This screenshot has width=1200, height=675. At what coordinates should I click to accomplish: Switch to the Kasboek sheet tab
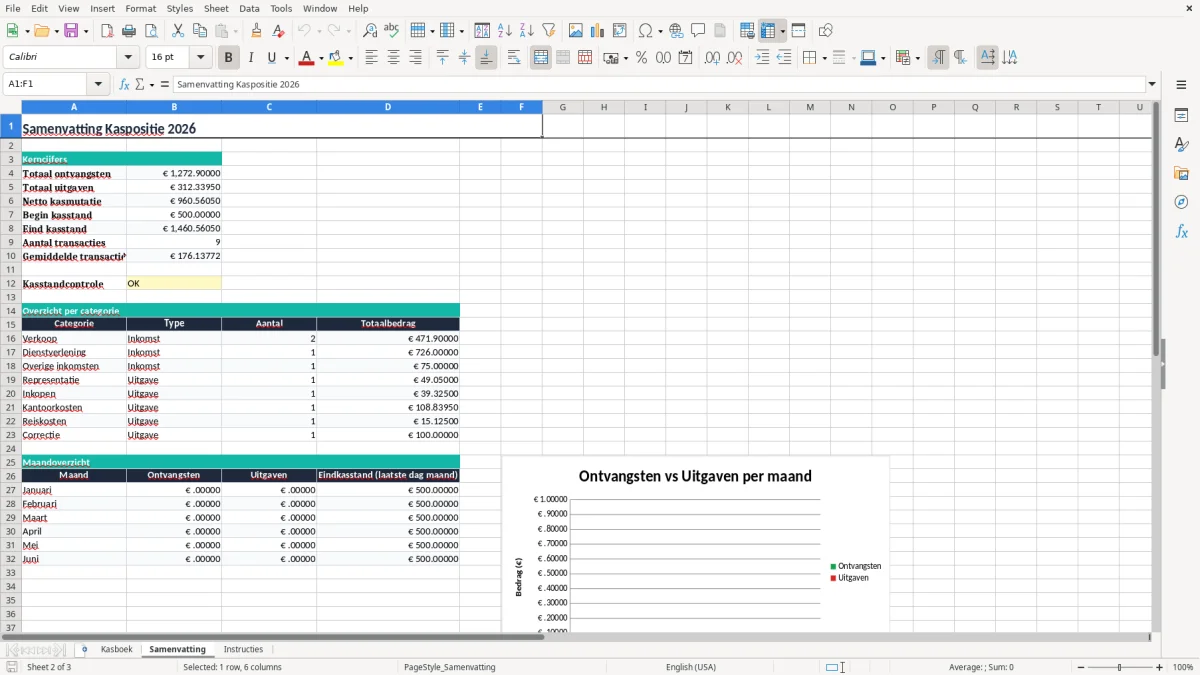[117, 650]
